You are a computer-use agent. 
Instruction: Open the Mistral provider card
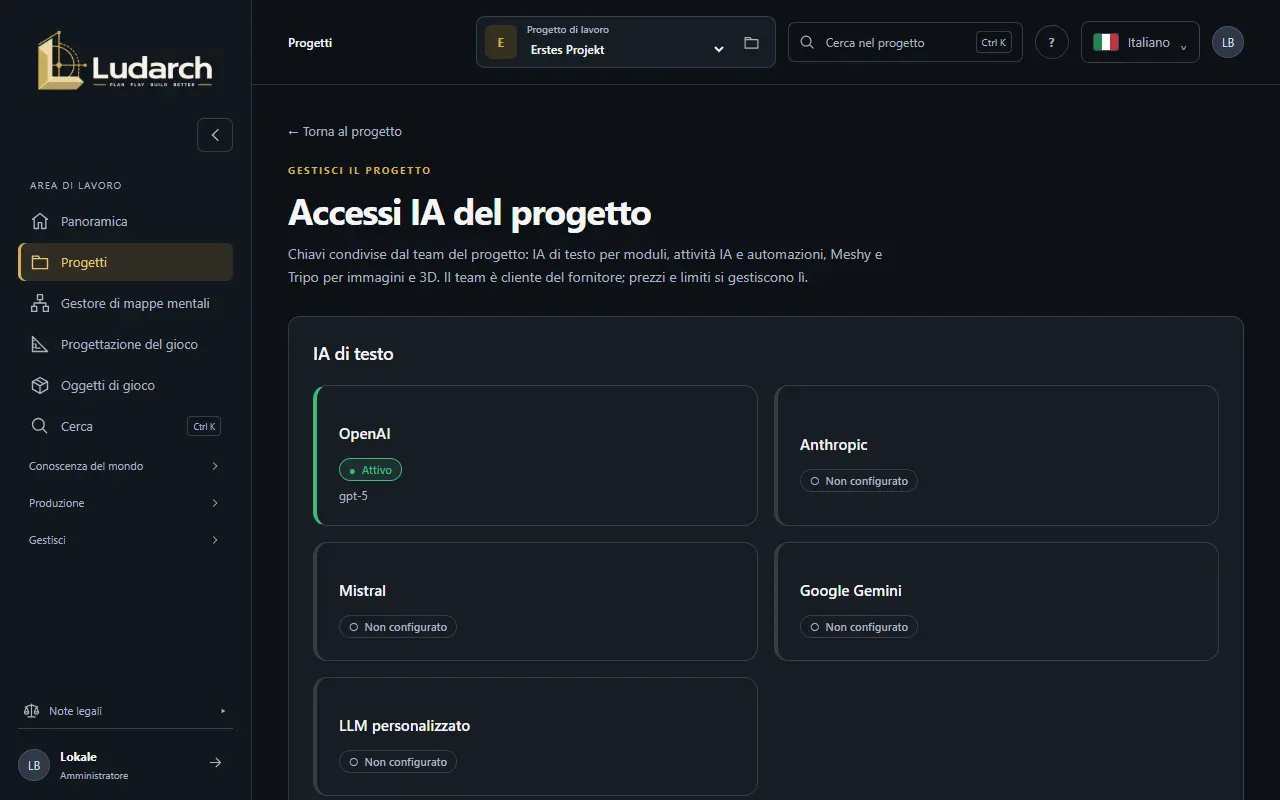pos(535,601)
